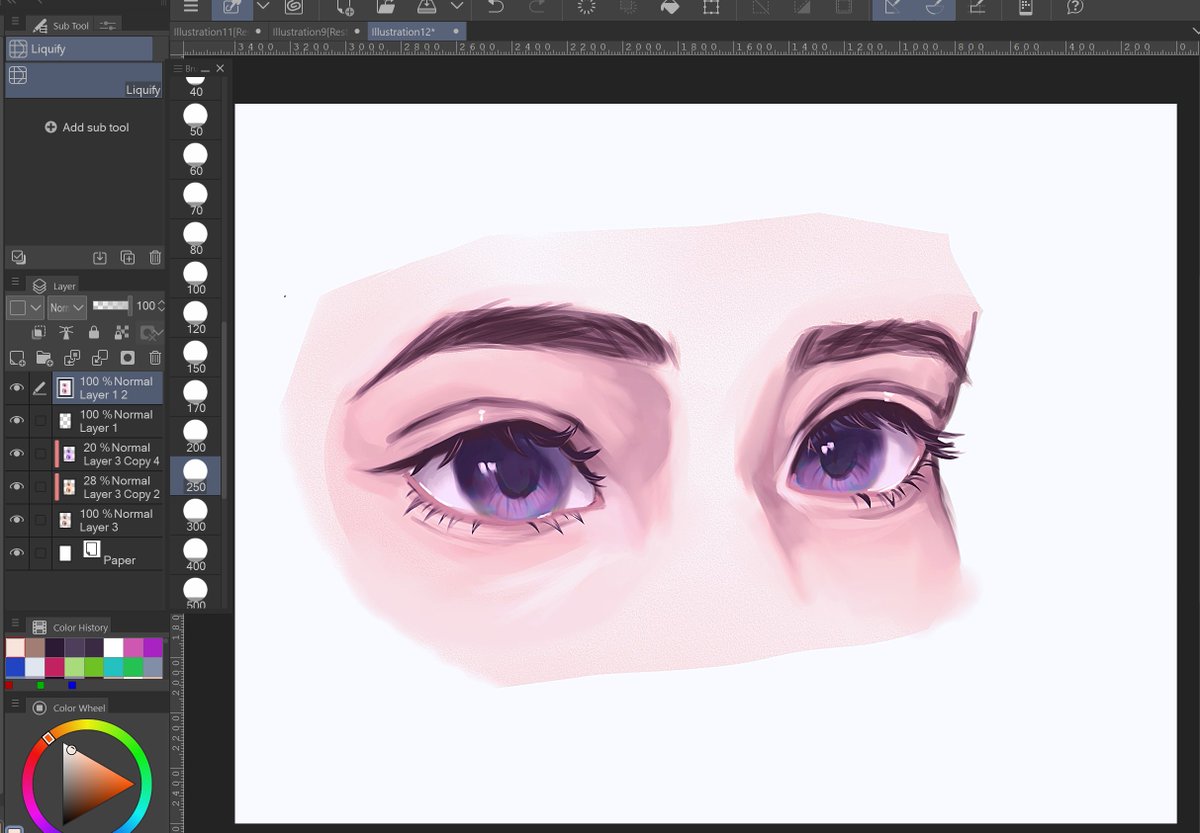Open the layer palette color dropdown
This screenshot has width=1200, height=833.
[25, 307]
